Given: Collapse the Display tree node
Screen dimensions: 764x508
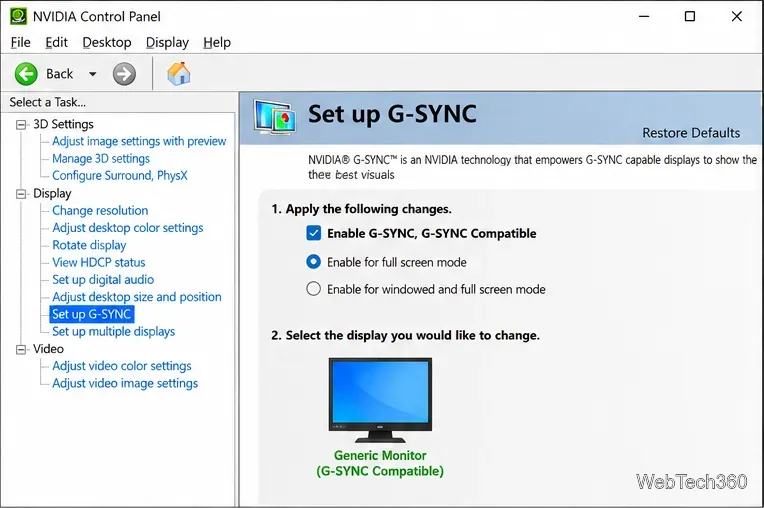Looking at the screenshot, I should tap(21, 194).
